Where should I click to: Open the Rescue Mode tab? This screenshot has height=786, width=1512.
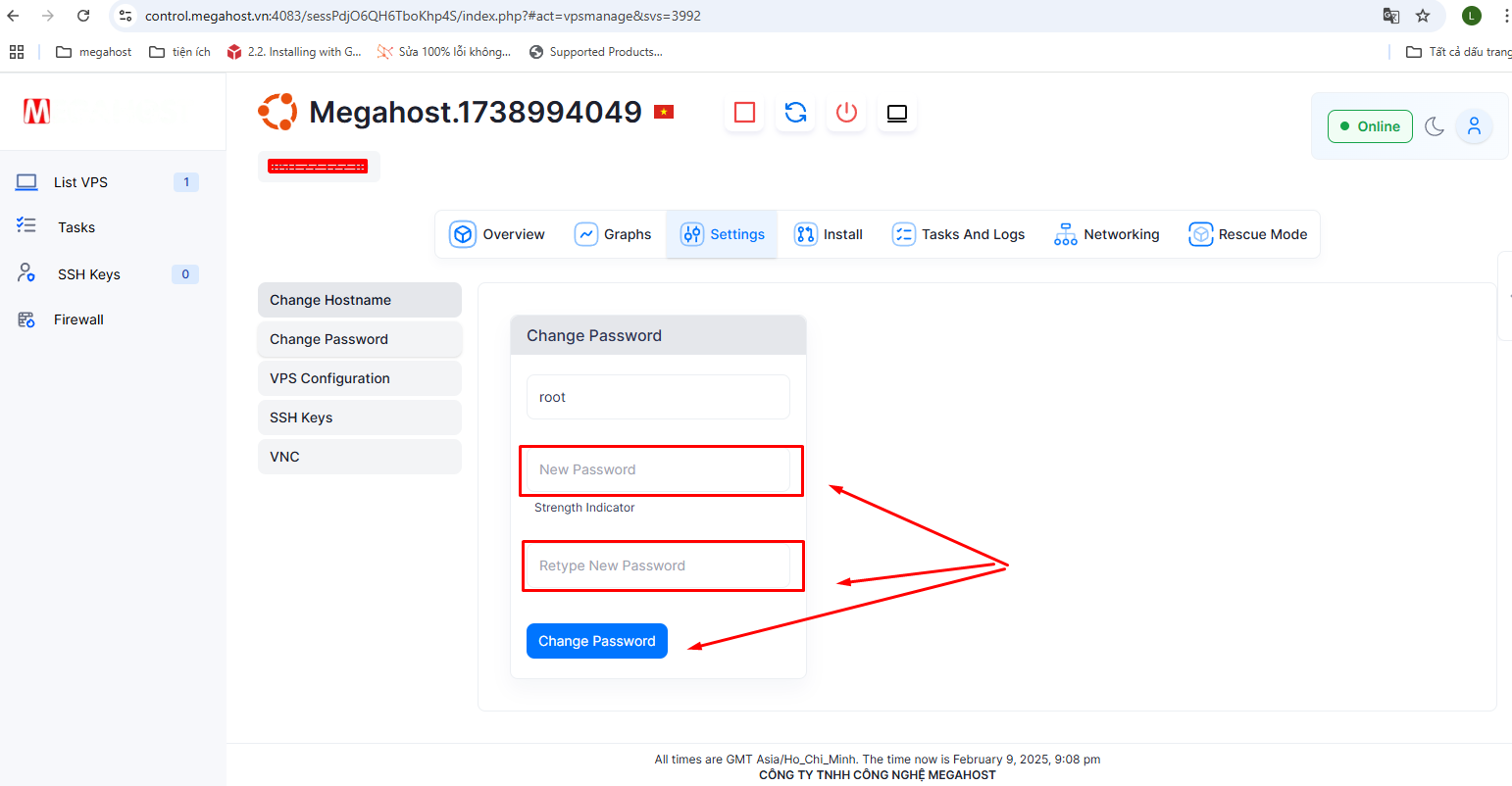[1247, 234]
